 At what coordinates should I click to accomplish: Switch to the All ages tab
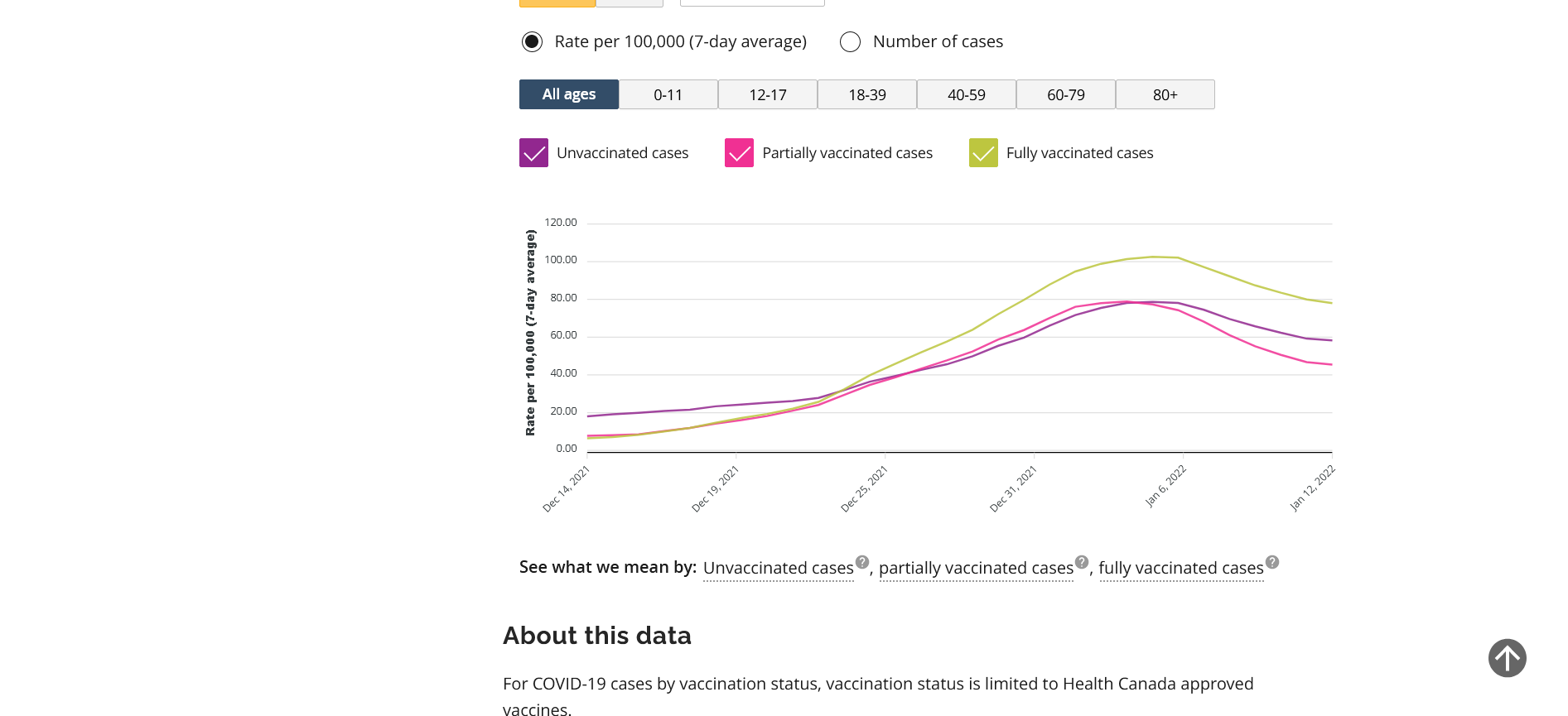569,94
